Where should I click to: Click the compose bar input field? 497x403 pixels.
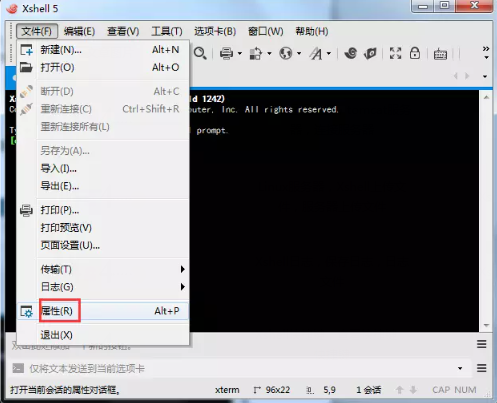point(240,368)
